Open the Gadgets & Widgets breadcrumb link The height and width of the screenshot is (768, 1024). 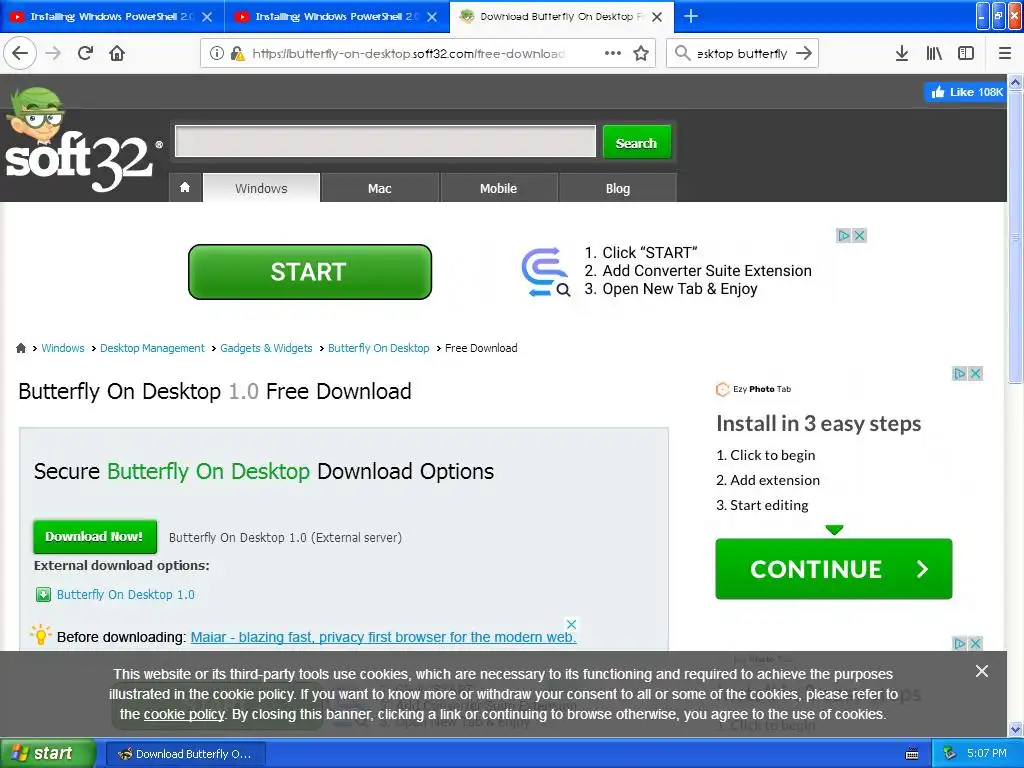click(266, 348)
